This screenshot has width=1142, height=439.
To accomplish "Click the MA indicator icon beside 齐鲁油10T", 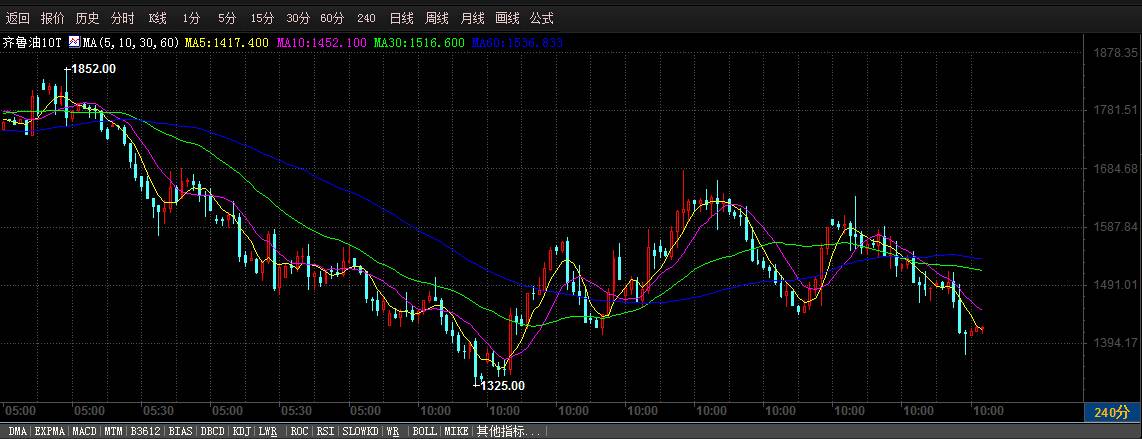I will pos(74,43).
